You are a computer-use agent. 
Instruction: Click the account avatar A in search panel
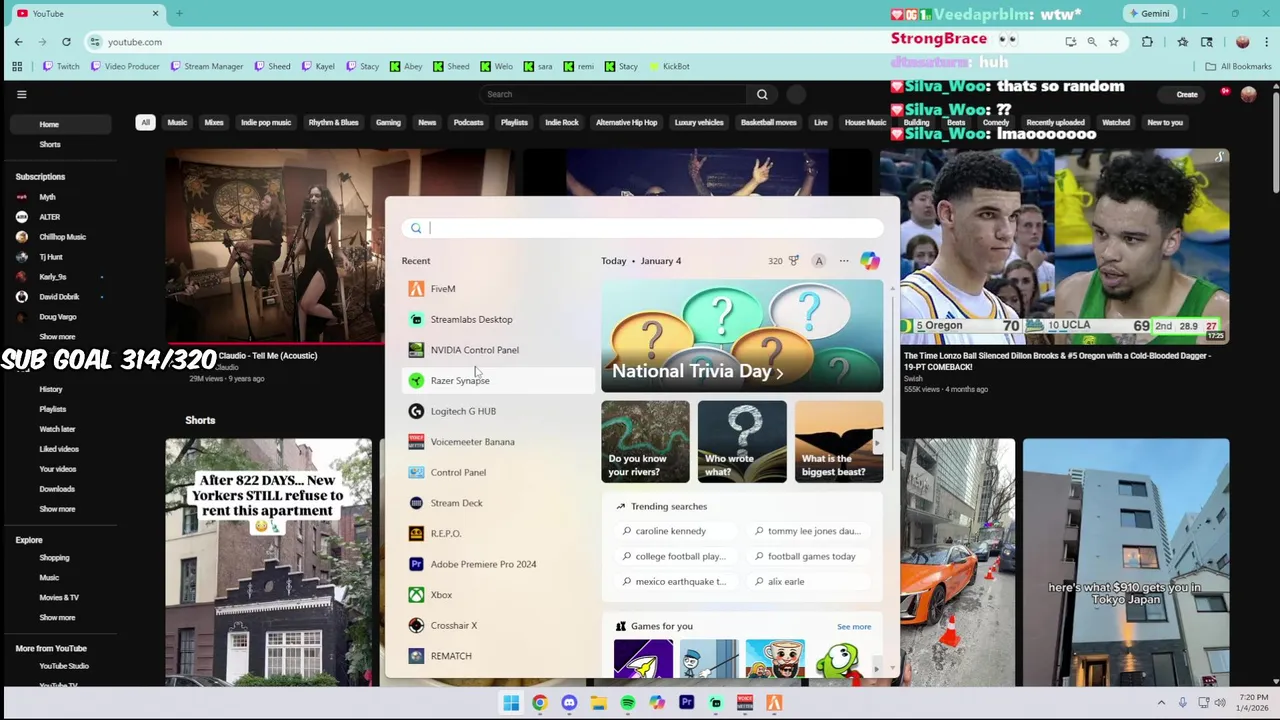[x=819, y=261]
